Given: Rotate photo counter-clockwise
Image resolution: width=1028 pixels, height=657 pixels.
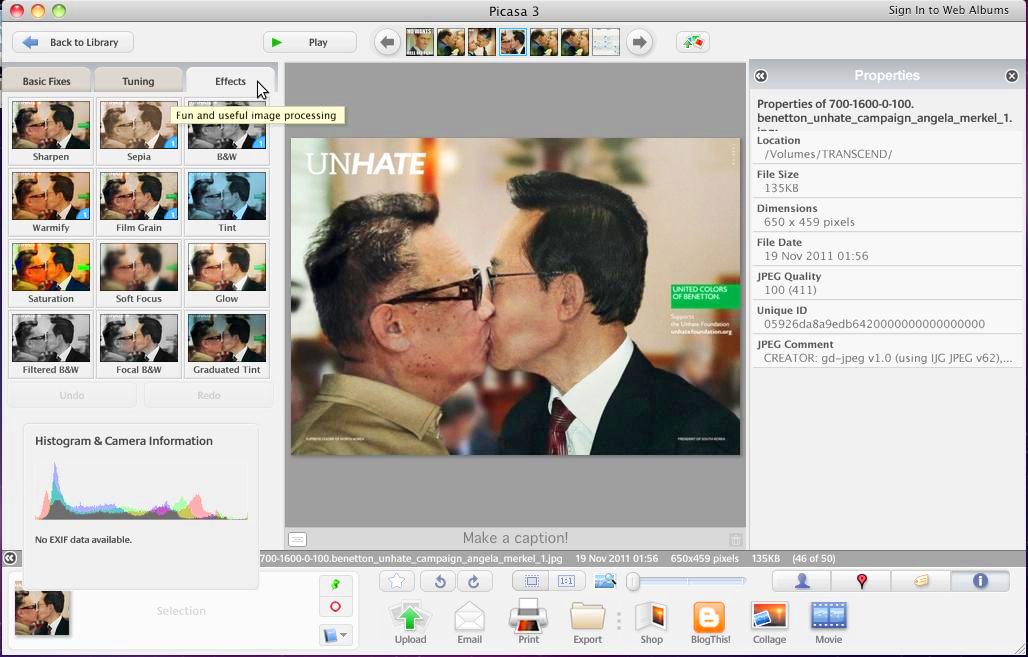Looking at the screenshot, I should (x=440, y=581).
